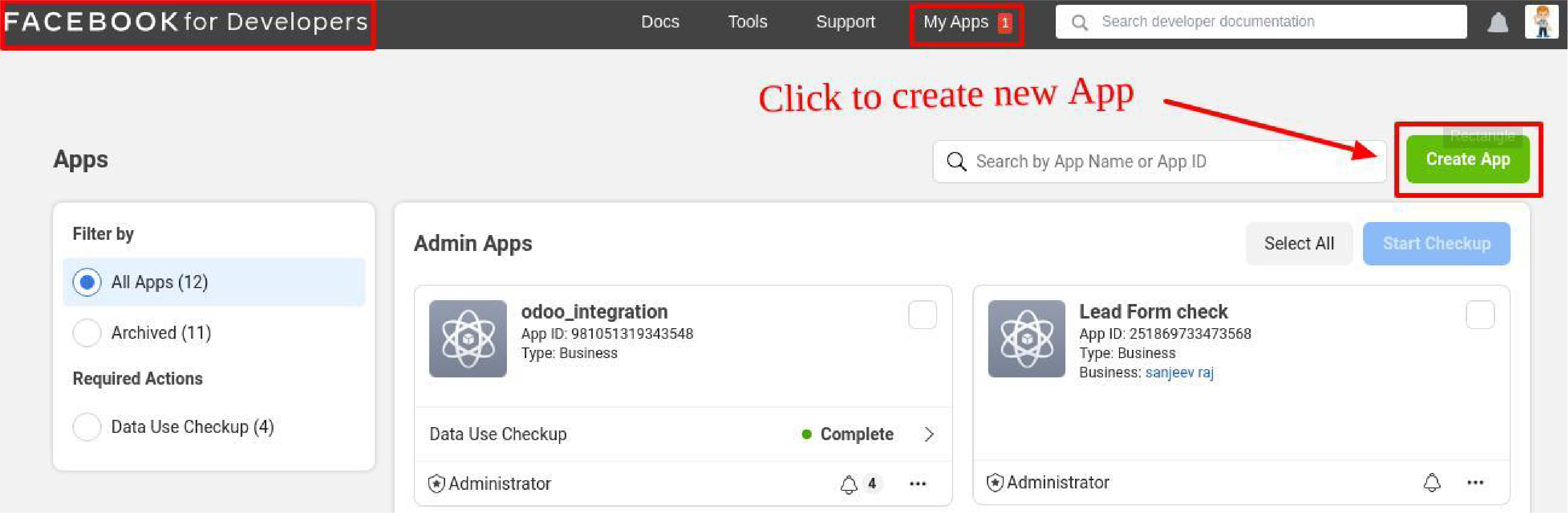Check the Lead Form check app checkbox
1568x513 pixels.
coord(1480,315)
